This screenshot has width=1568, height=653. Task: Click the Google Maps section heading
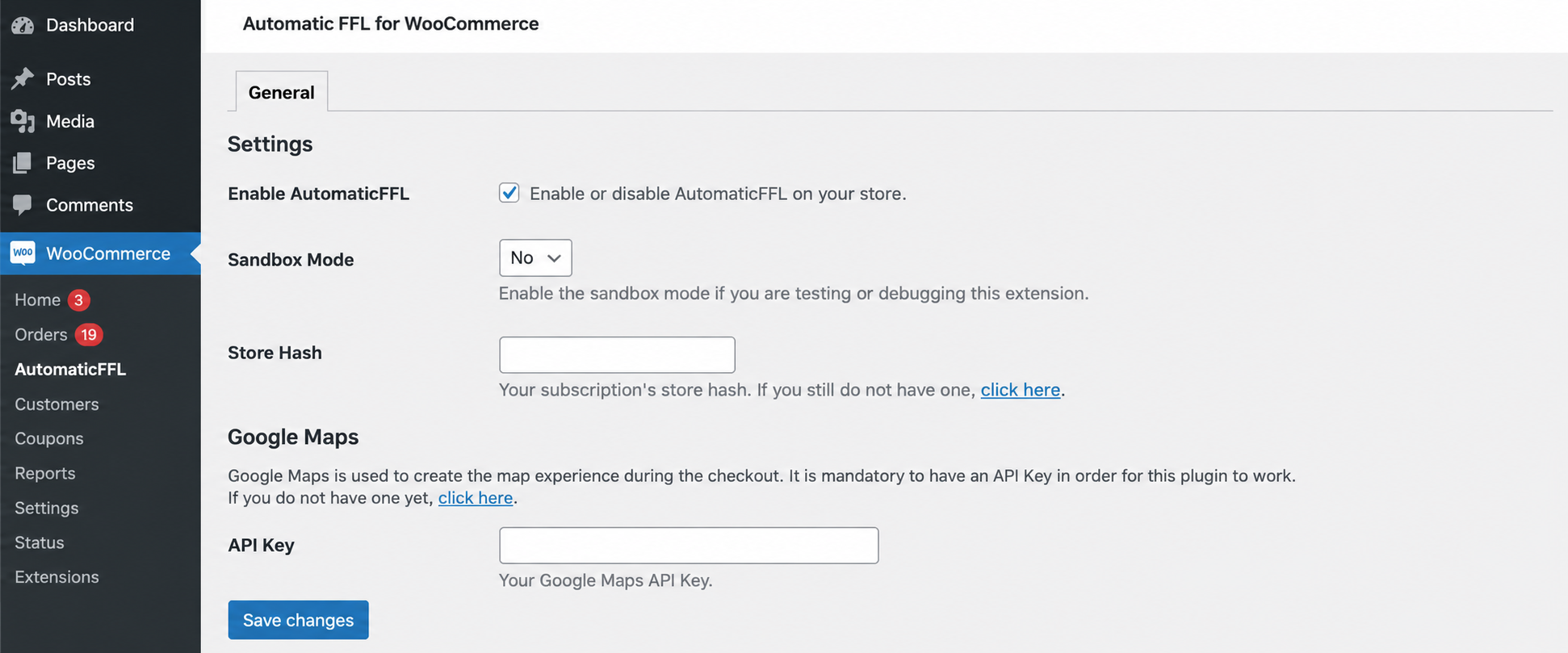click(x=293, y=437)
